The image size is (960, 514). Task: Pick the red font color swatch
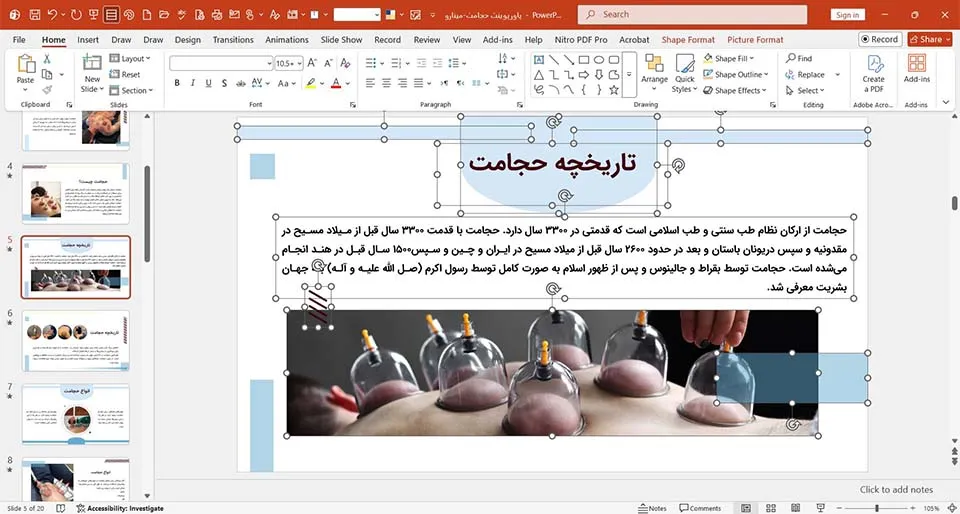[336, 83]
